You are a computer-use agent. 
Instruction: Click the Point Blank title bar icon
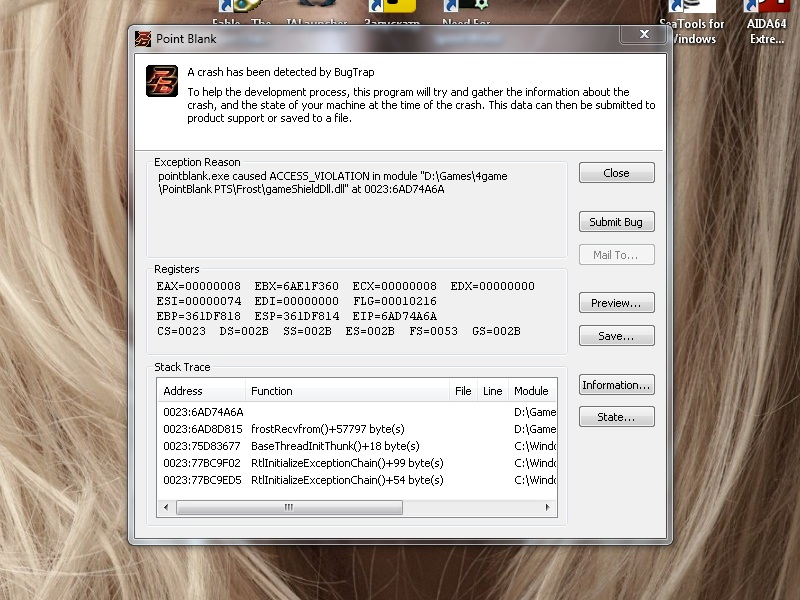pos(143,39)
